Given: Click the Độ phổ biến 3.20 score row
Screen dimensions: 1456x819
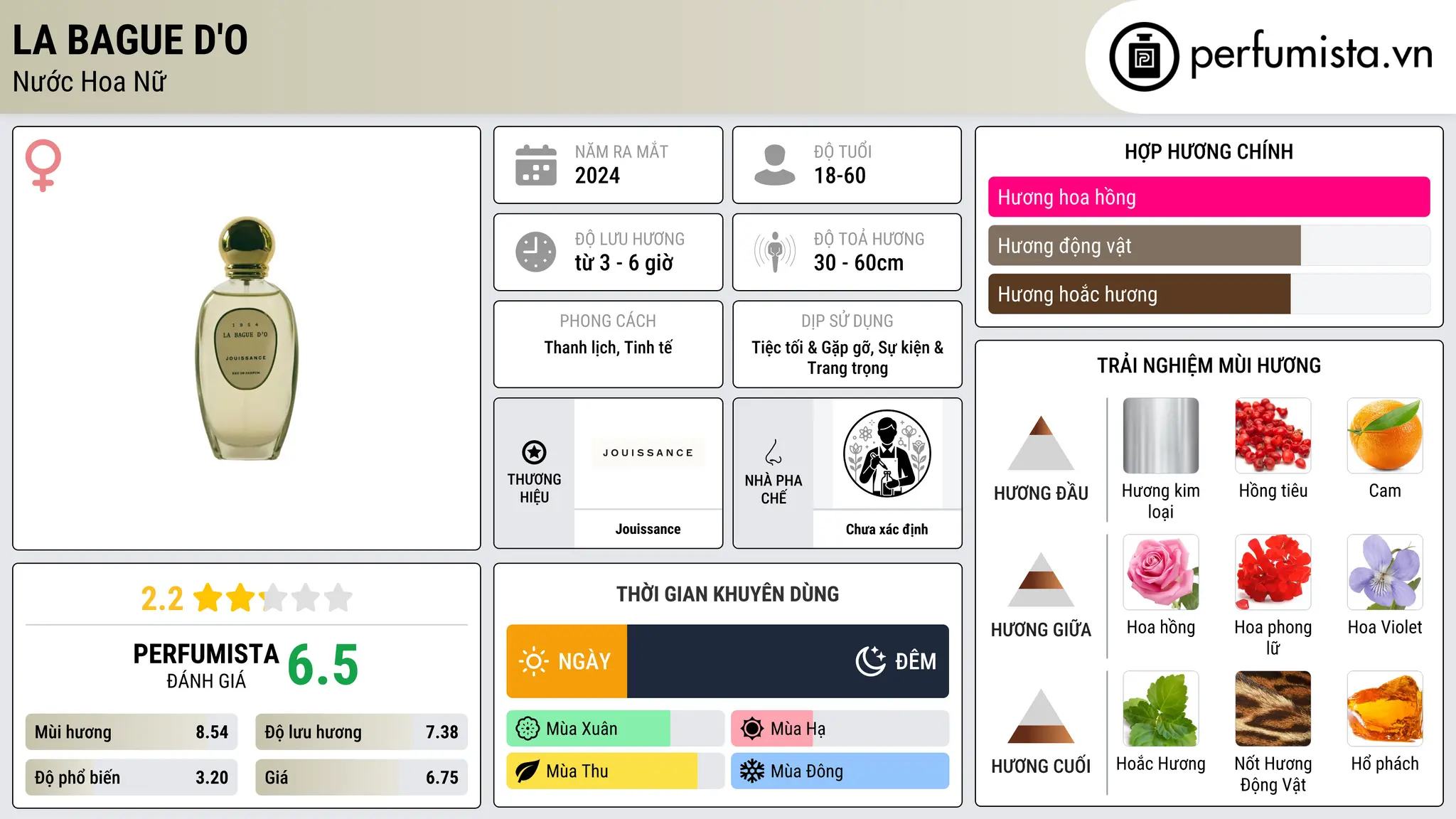Looking at the screenshot, I should coord(132,778).
